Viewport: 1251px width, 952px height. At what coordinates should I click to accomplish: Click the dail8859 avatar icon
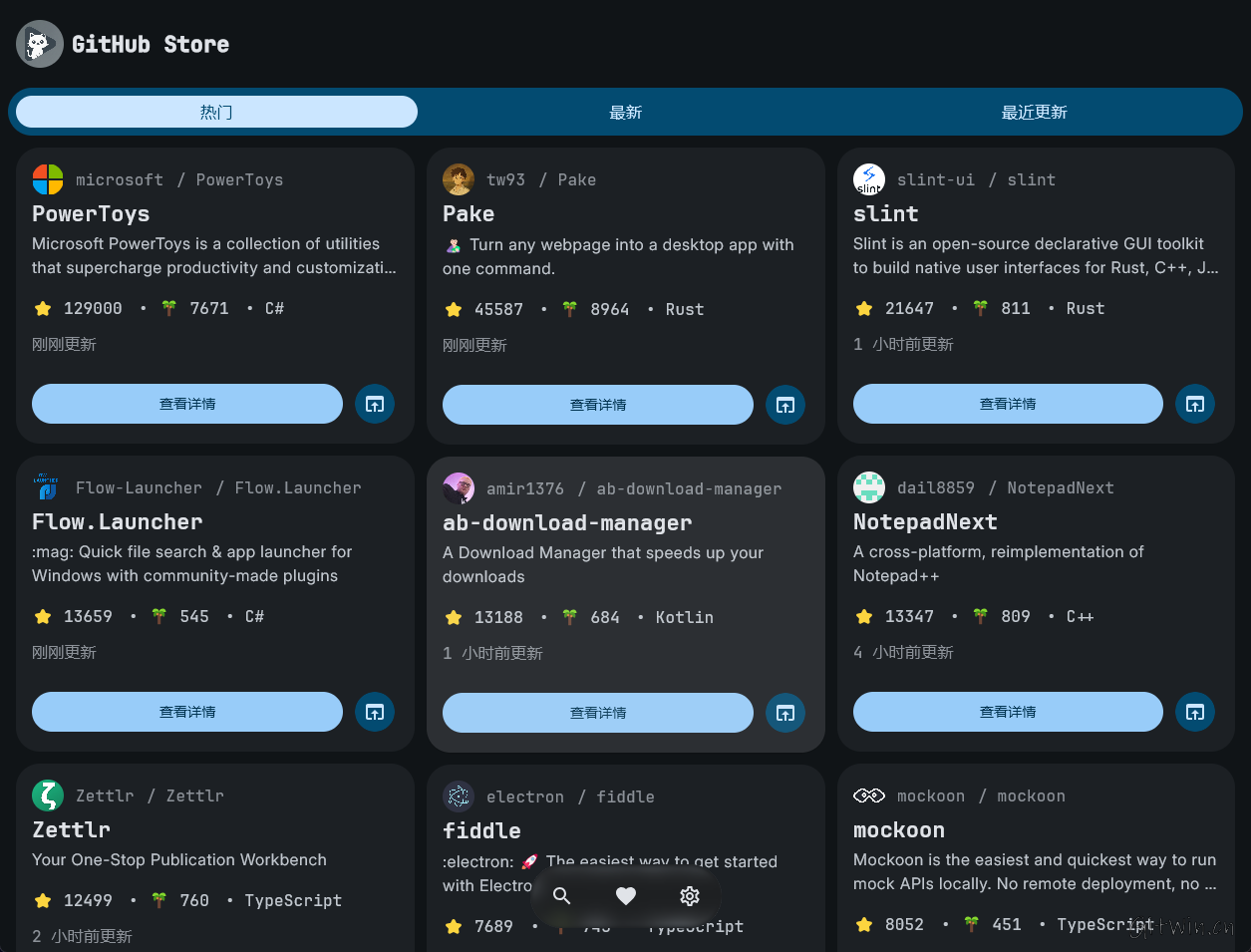869,487
